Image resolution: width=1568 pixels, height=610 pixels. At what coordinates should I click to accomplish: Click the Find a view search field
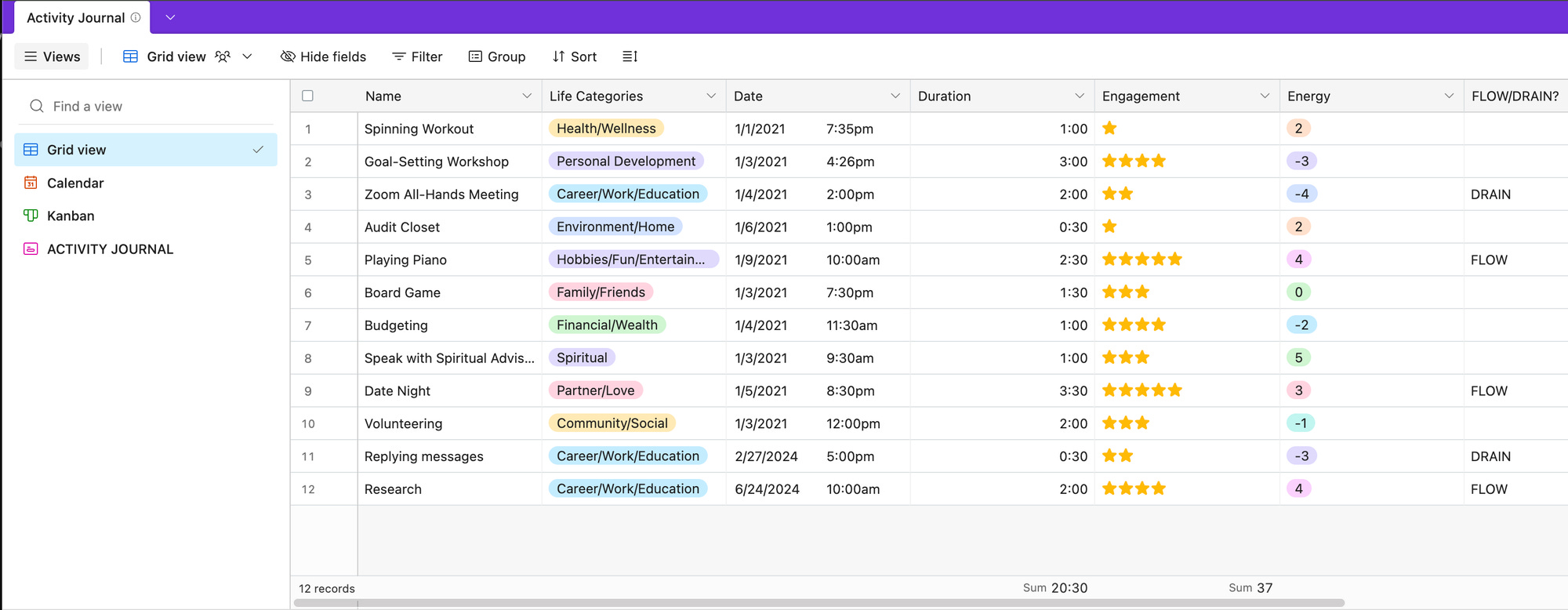tap(146, 106)
